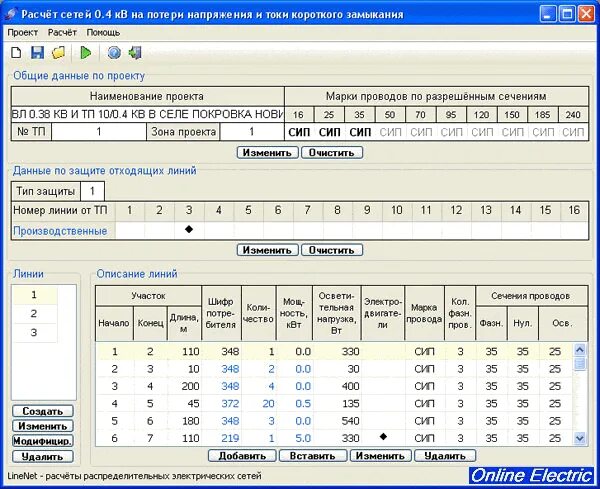
Task: Select line 1 in Линии list
Action: pyautogui.click(x=34, y=295)
